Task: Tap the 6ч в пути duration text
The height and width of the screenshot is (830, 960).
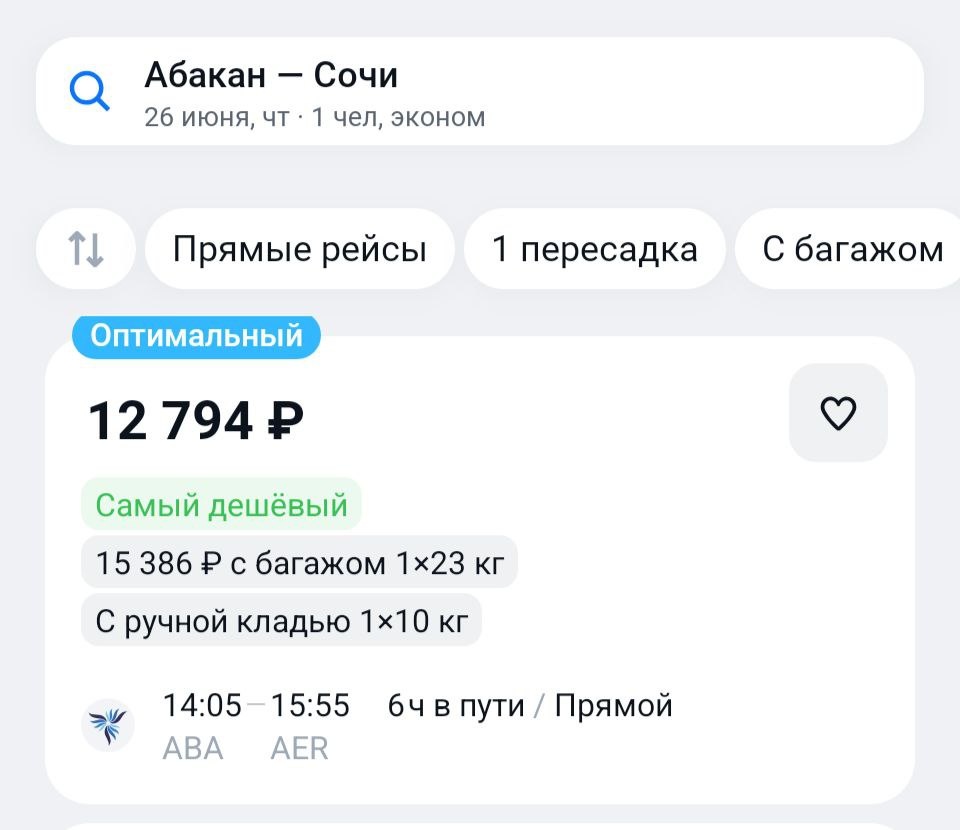Action: tap(456, 706)
